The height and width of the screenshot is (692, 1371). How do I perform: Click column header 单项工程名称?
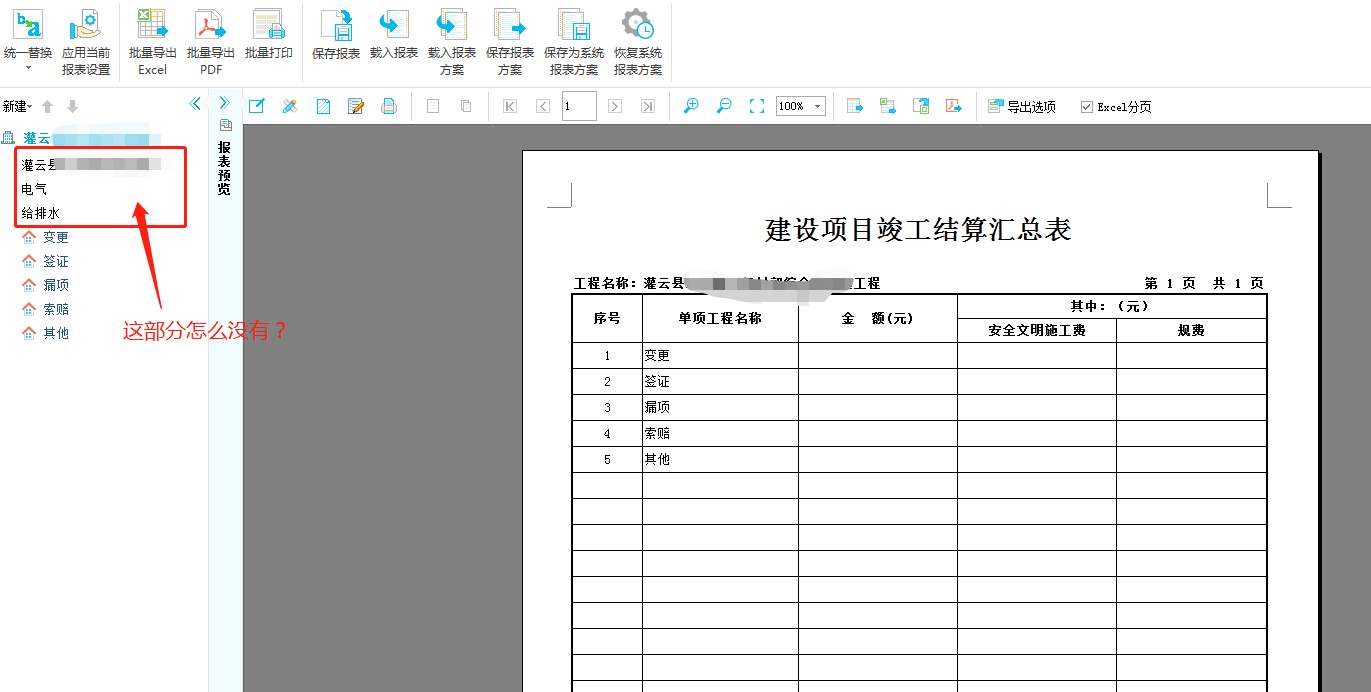tap(720, 319)
